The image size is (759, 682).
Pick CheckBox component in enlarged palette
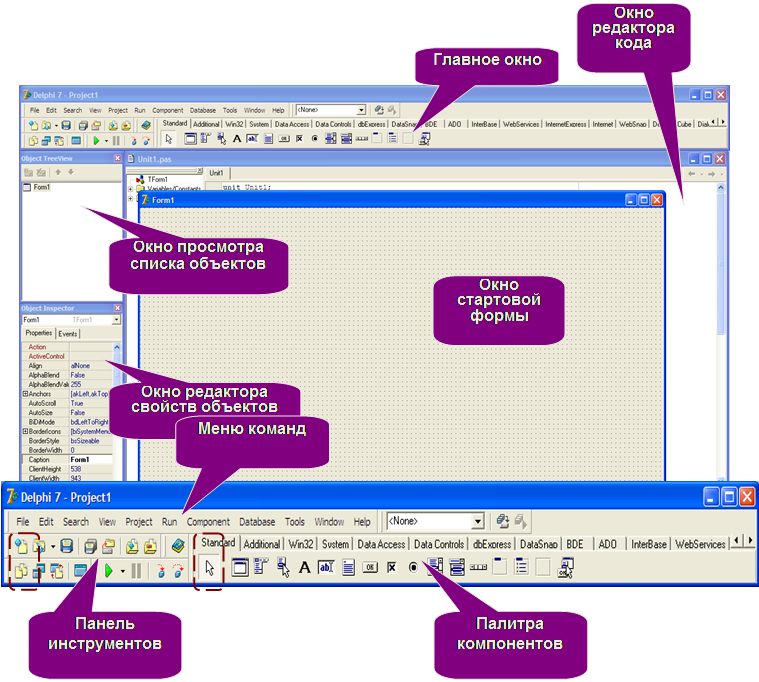[392, 567]
